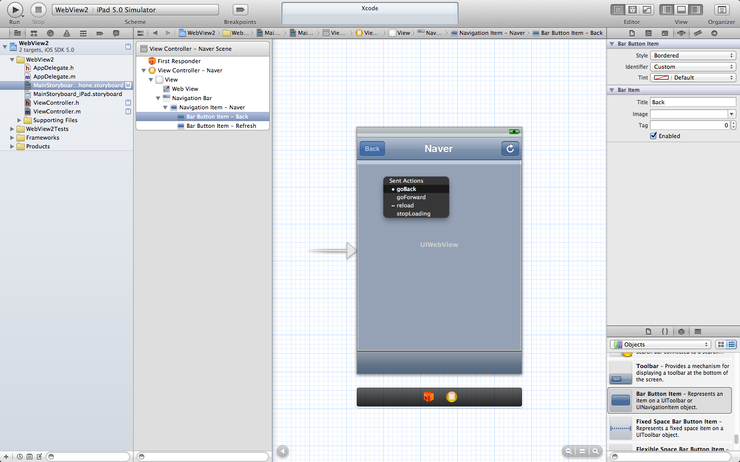Image resolution: width=740 pixels, height=462 pixels.
Task: Expand the Supporting Files group
Action: [x=19, y=120]
